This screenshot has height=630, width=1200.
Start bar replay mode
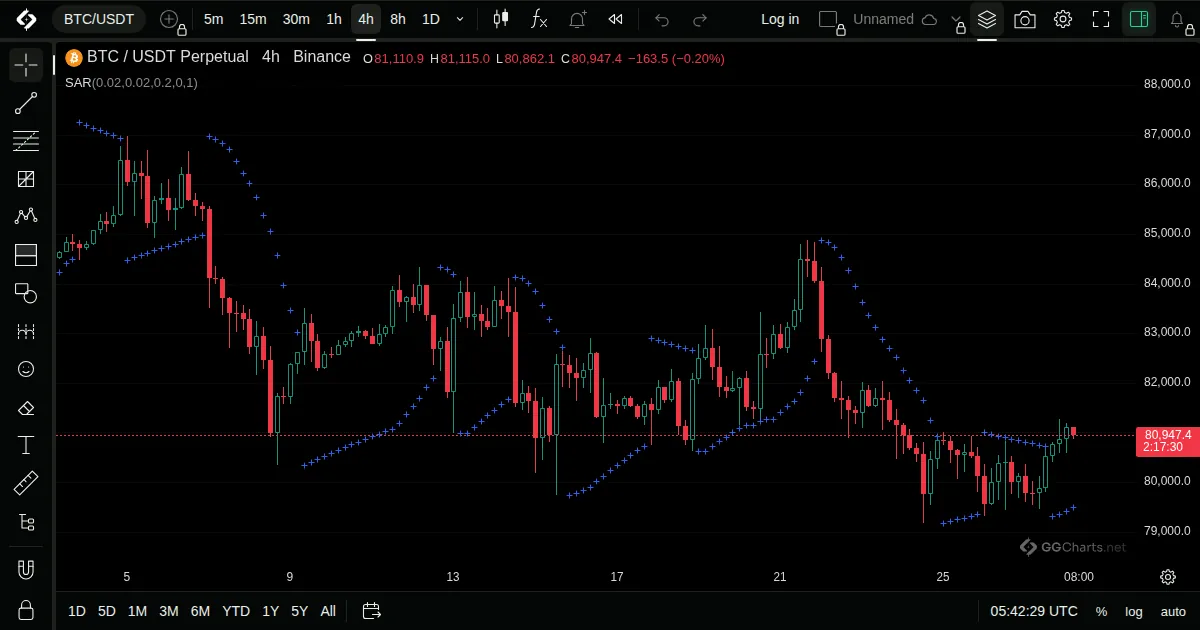[616, 19]
